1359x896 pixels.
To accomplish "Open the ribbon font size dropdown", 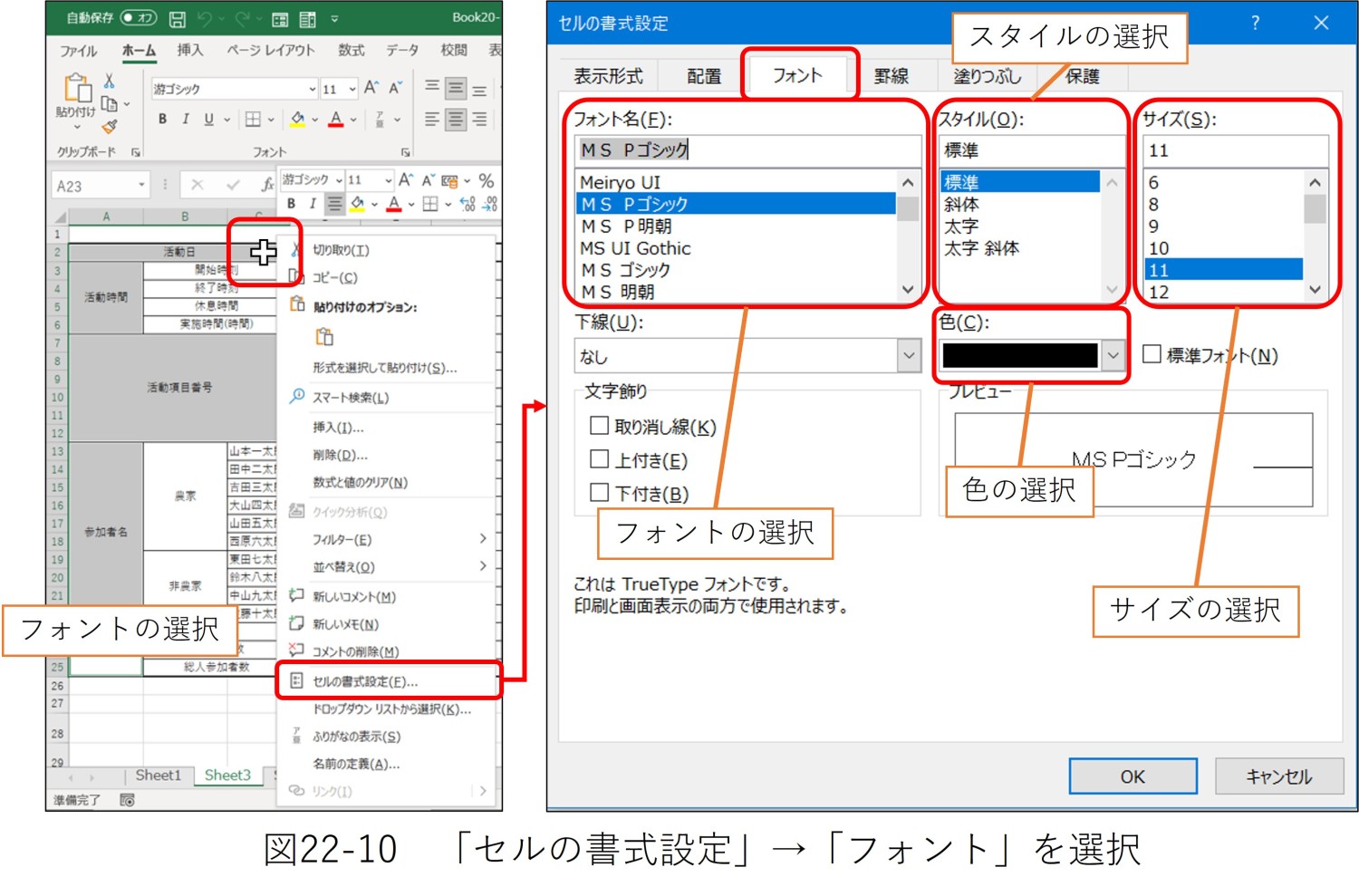I will tap(352, 89).
